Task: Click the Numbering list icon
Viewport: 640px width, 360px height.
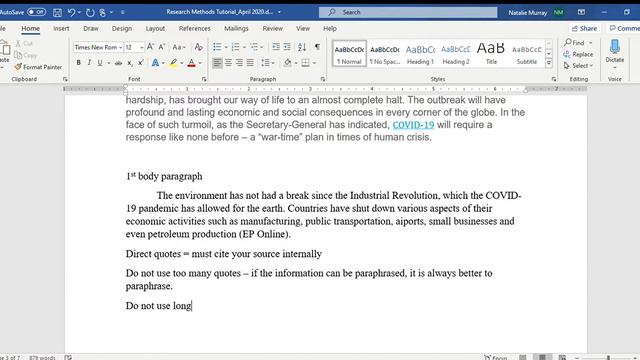Action: (x=236, y=47)
